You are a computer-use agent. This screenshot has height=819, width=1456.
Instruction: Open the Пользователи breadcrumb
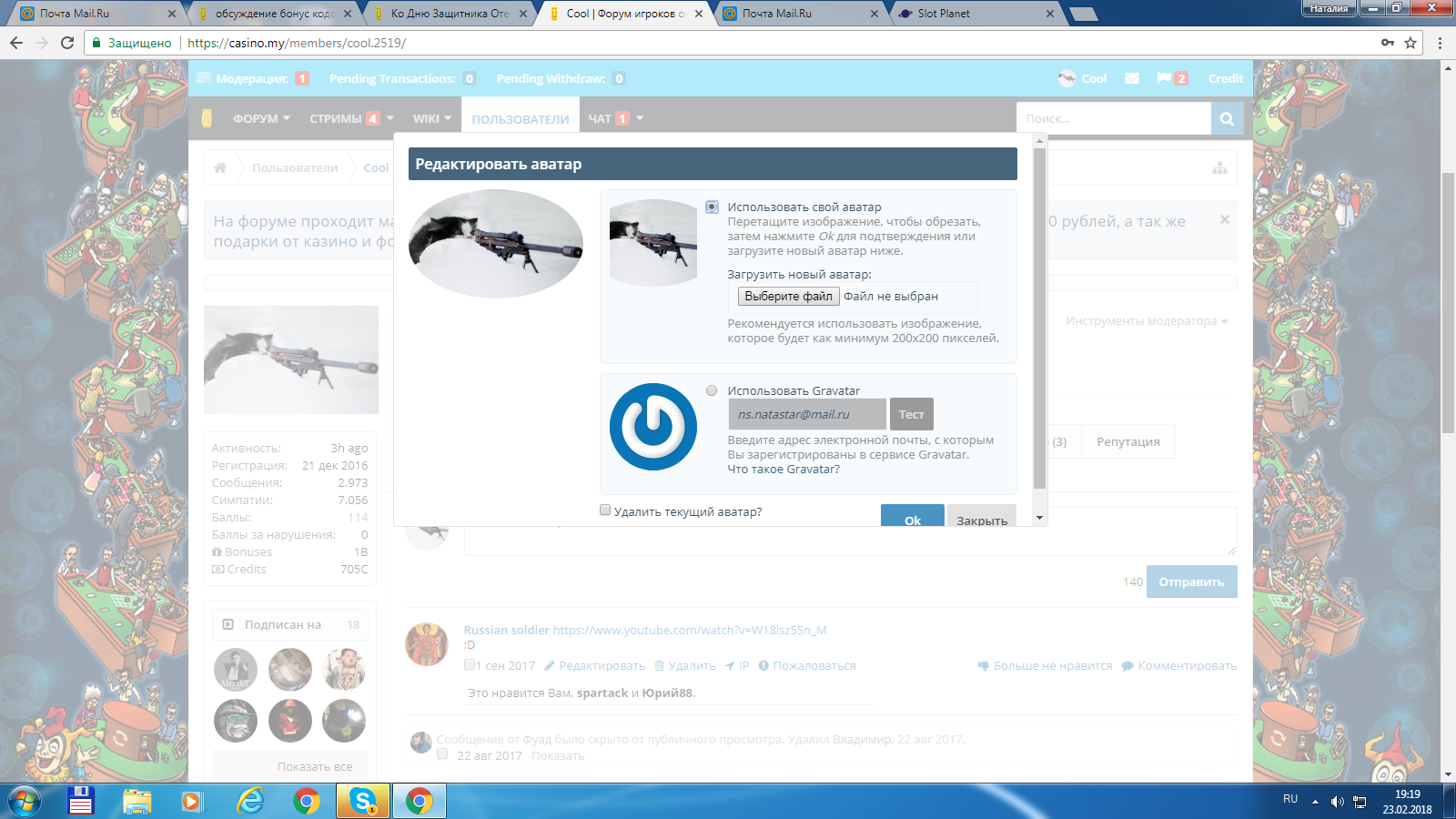(295, 167)
